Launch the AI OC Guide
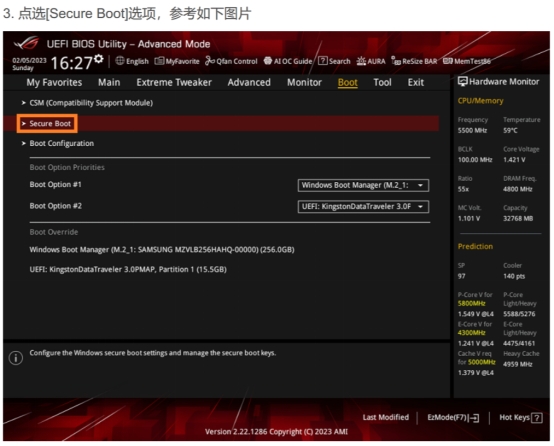This screenshot has height=446, width=554. (288, 61)
